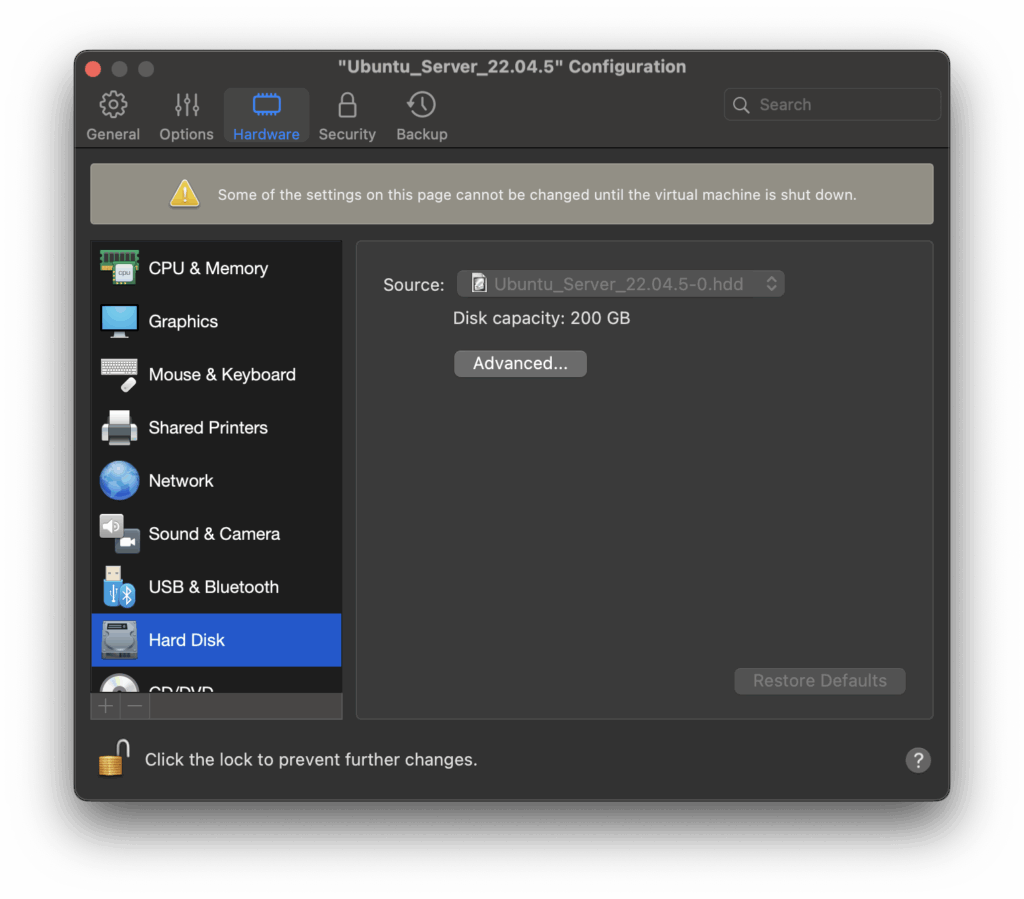Click the CPU & Memory chip icon

(x=120, y=268)
